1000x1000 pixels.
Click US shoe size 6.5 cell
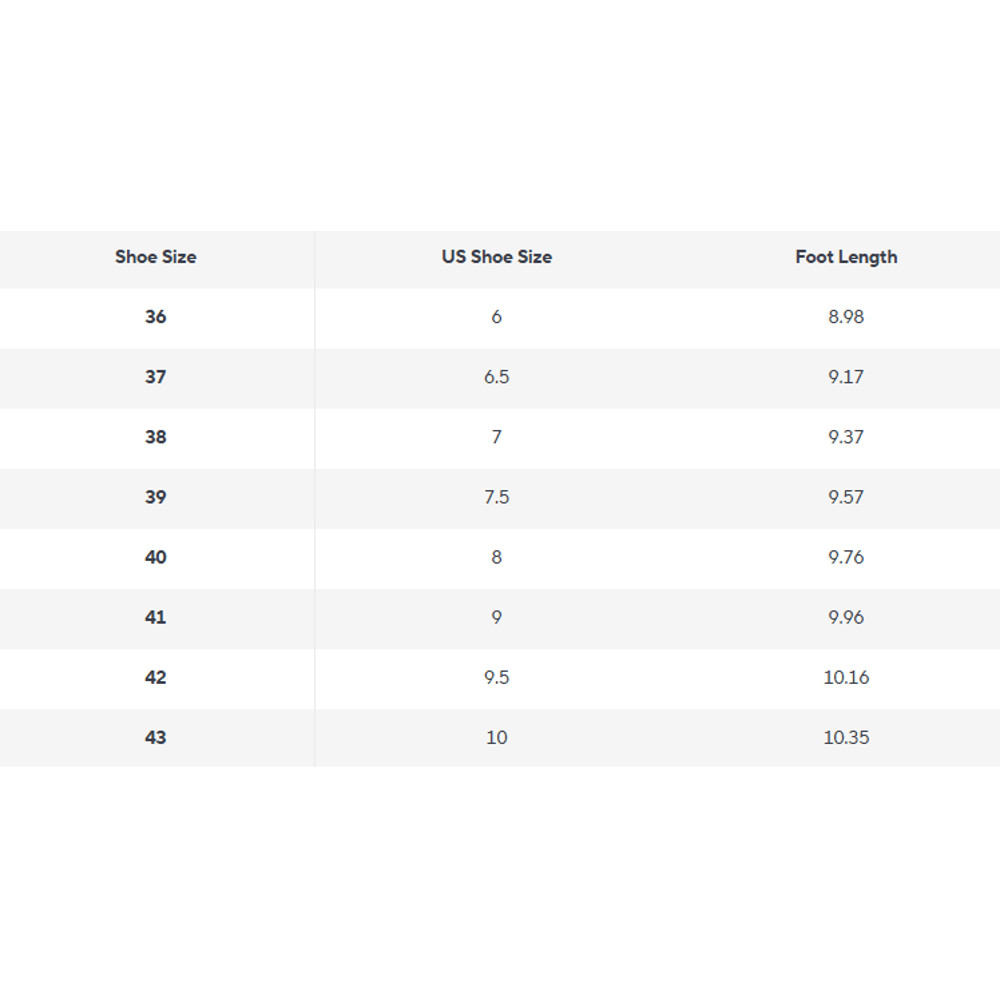click(497, 377)
